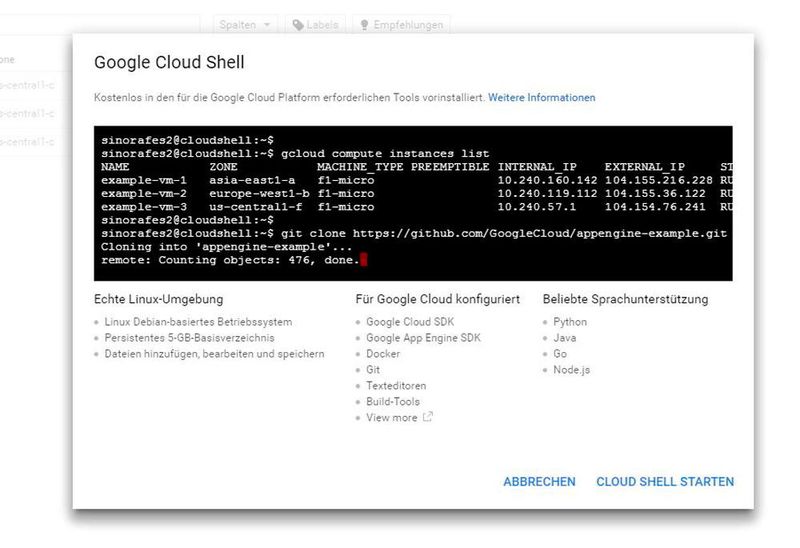
Task: Click the red terminal cursor block
Action: pyautogui.click(x=364, y=260)
